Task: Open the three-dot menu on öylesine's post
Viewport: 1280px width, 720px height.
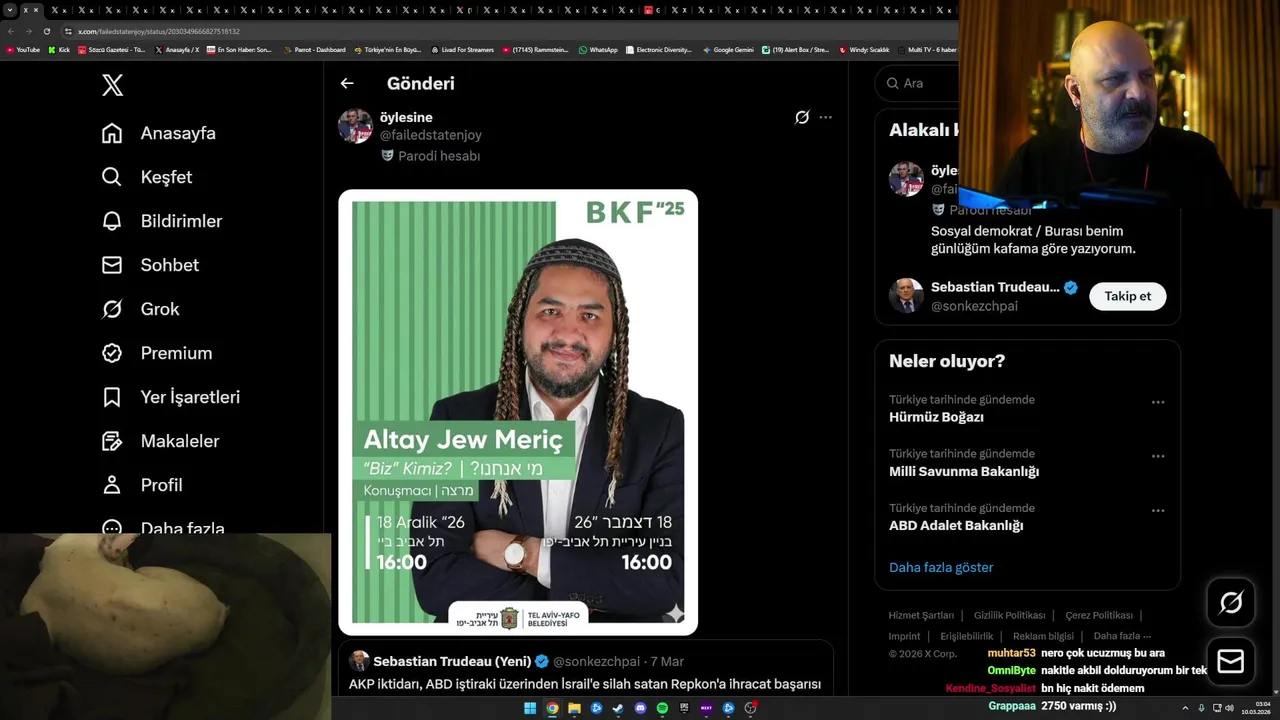Action: [x=825, y=117]
